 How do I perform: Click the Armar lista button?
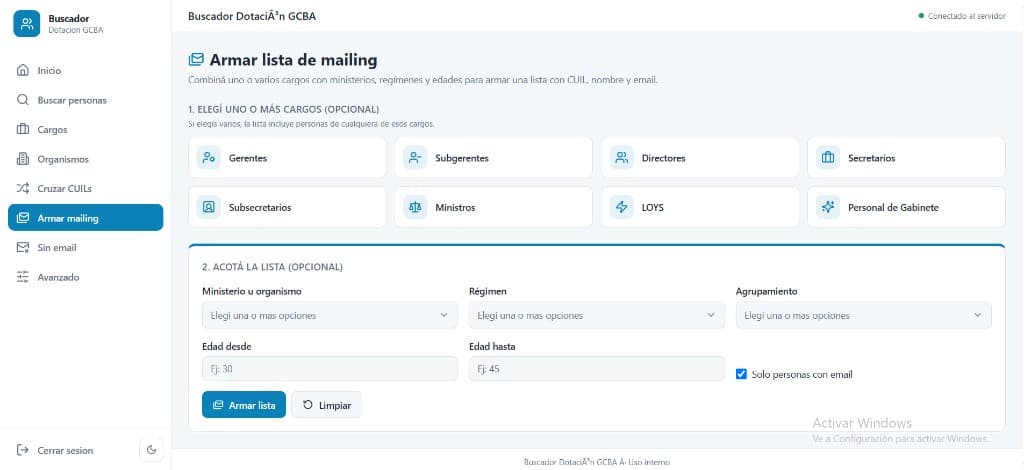point(244,405)
